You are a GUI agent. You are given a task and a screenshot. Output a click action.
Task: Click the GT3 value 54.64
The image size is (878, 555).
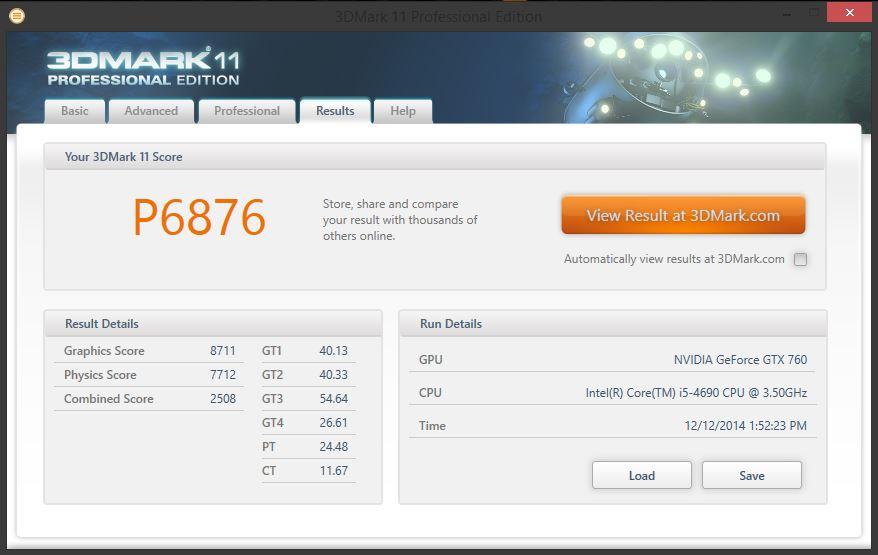pyautogui.click(x=333, y=399)
